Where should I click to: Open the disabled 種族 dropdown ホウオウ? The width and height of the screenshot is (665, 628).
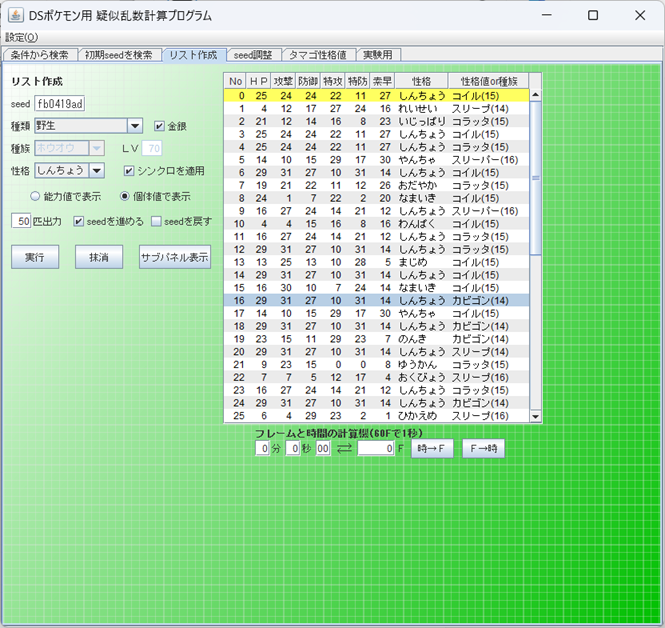coord(69,148)
